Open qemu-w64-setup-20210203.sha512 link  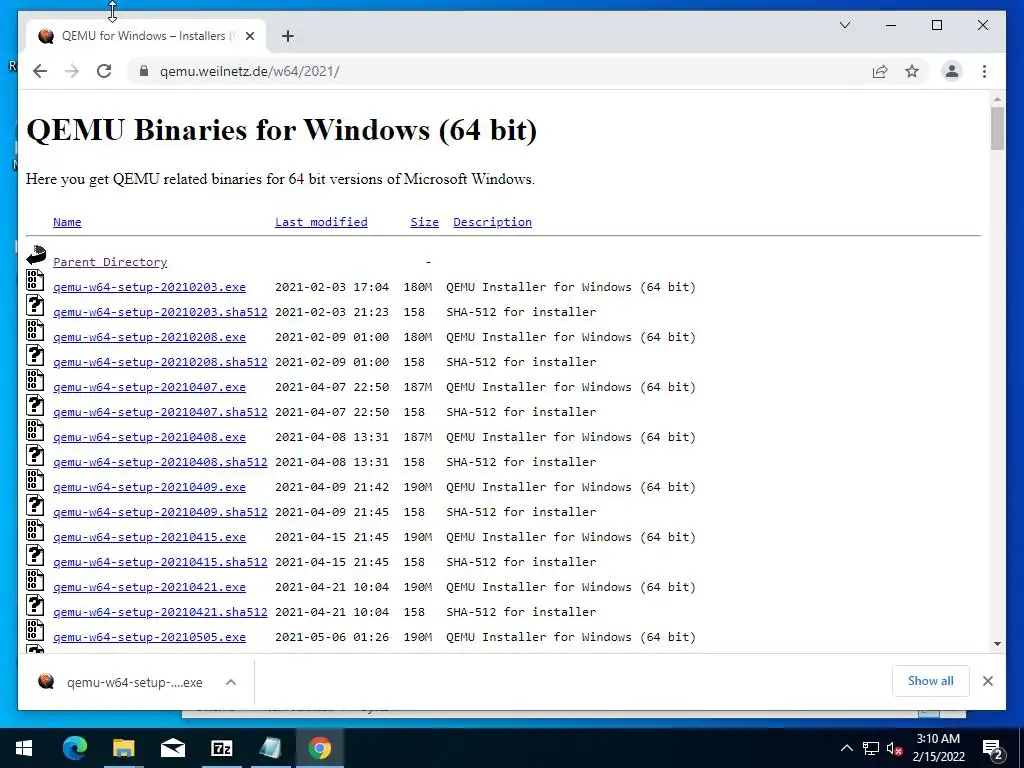[160, 312]
